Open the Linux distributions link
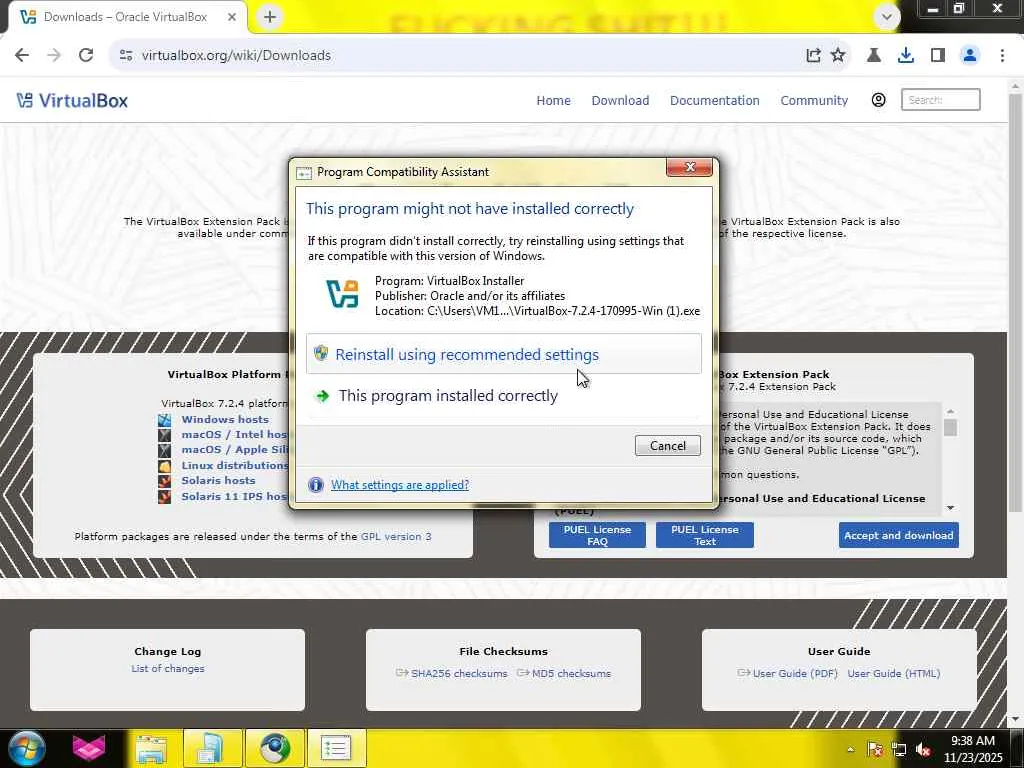 pos(235,465)
